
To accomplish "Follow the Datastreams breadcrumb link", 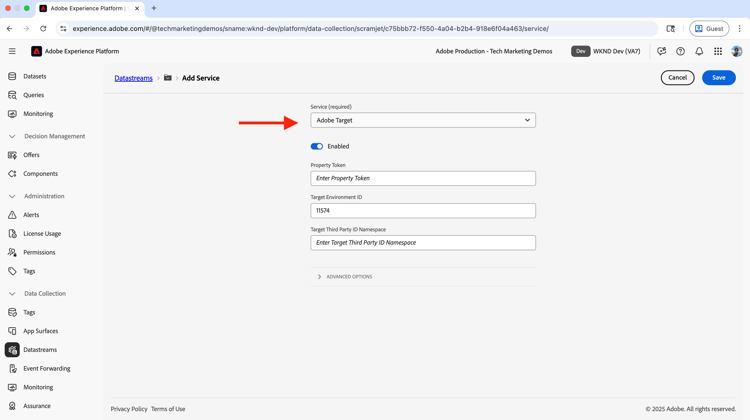I will click(133, 78).
